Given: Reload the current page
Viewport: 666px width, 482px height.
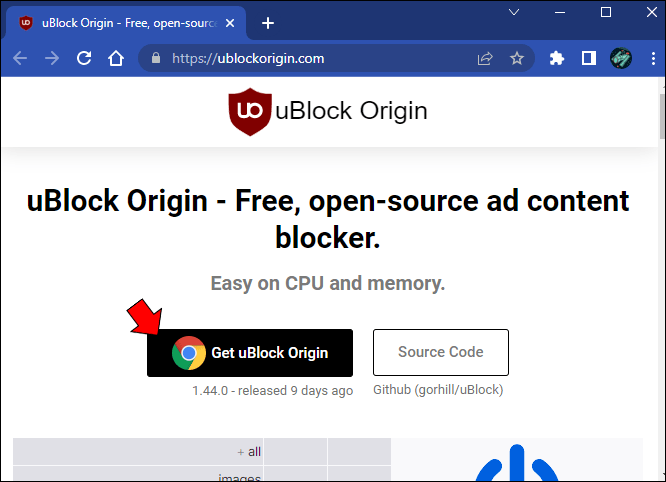Looking at the screenshot, I should click(x=84, y=58).
